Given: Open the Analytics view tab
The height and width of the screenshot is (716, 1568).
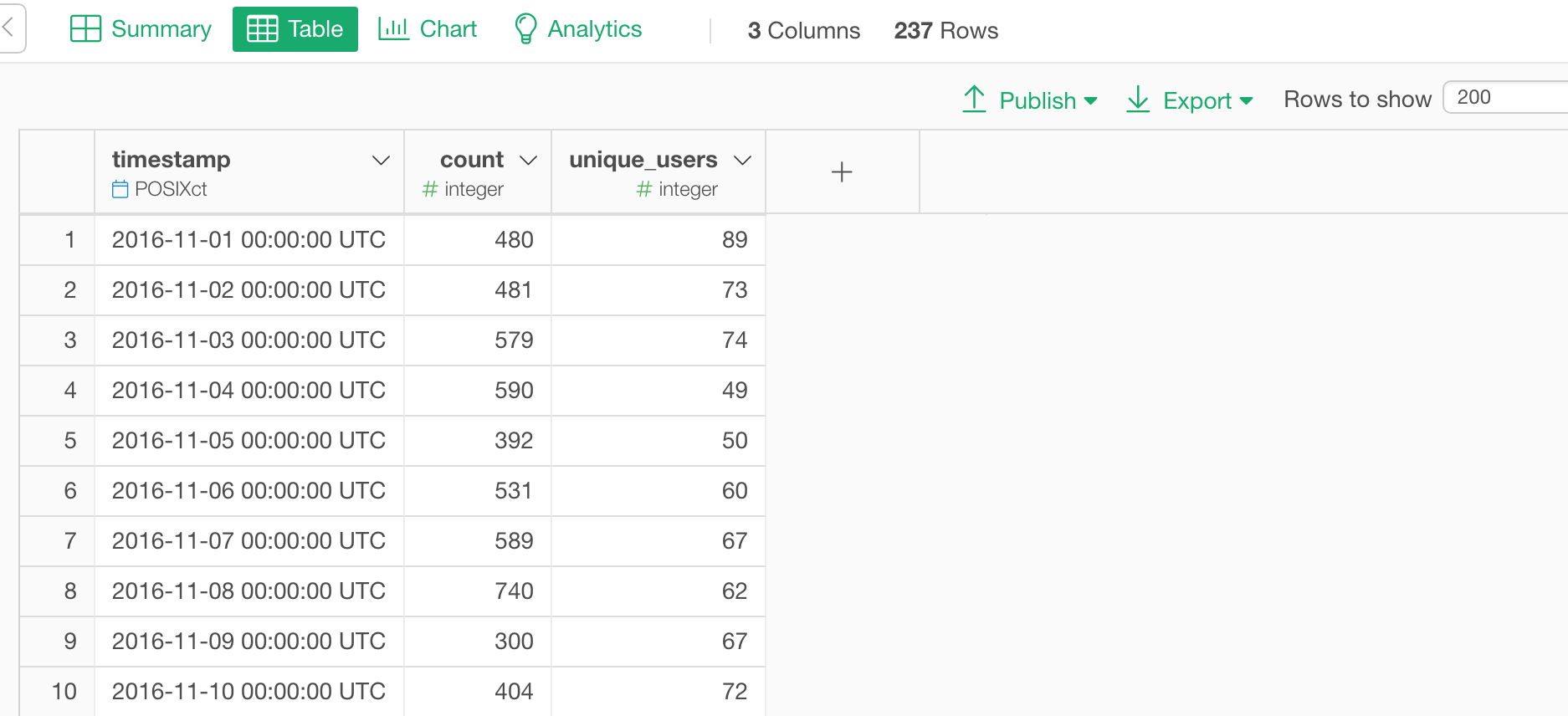Looking at the screenshot, I should coord(578,29).
